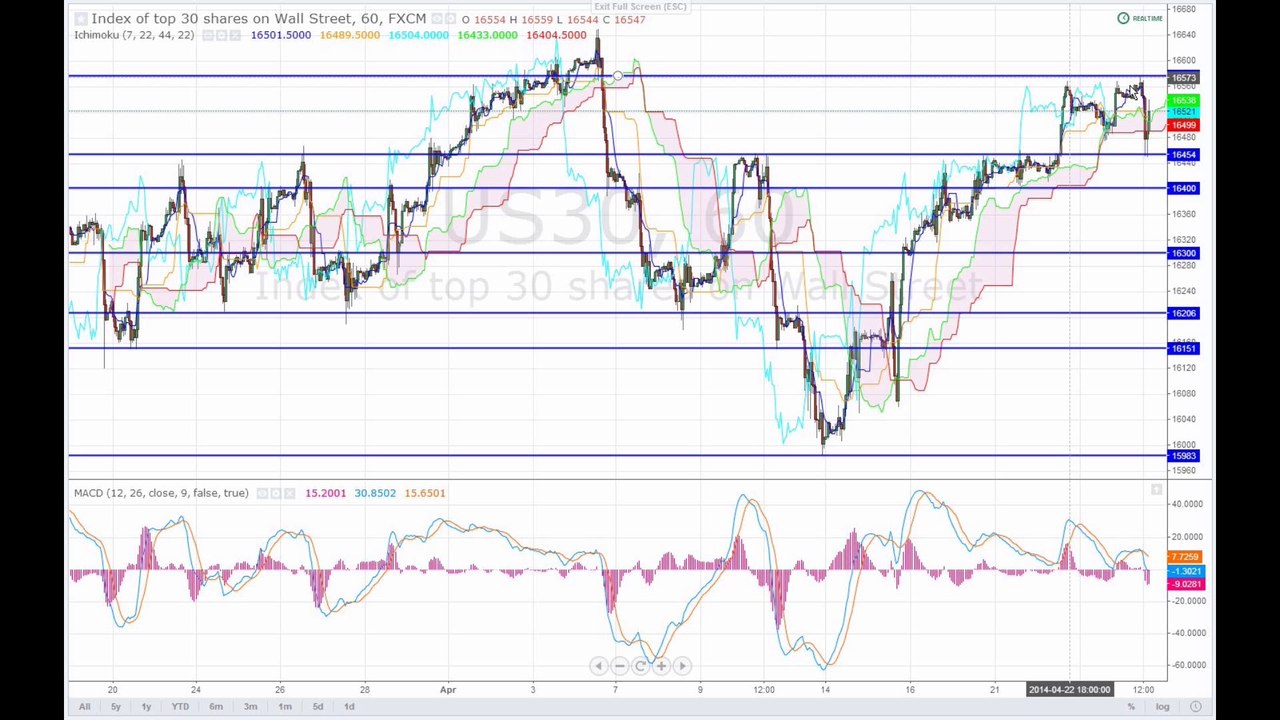The image size is (1280, 720).
Task: Open Ichimoku indicator format settings icon
Action: tap(221, 36)
